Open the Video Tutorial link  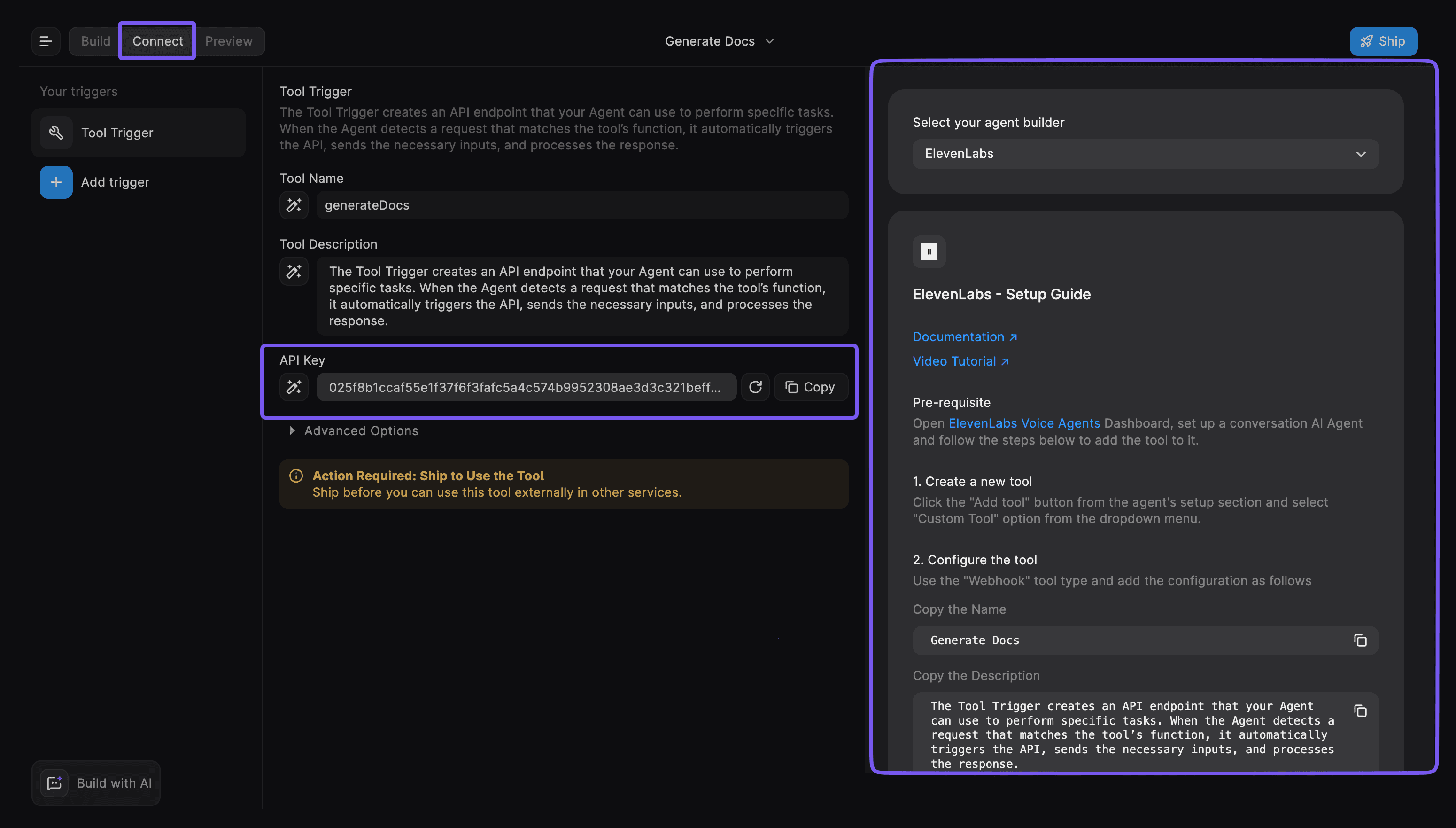[x=960, y=361]
